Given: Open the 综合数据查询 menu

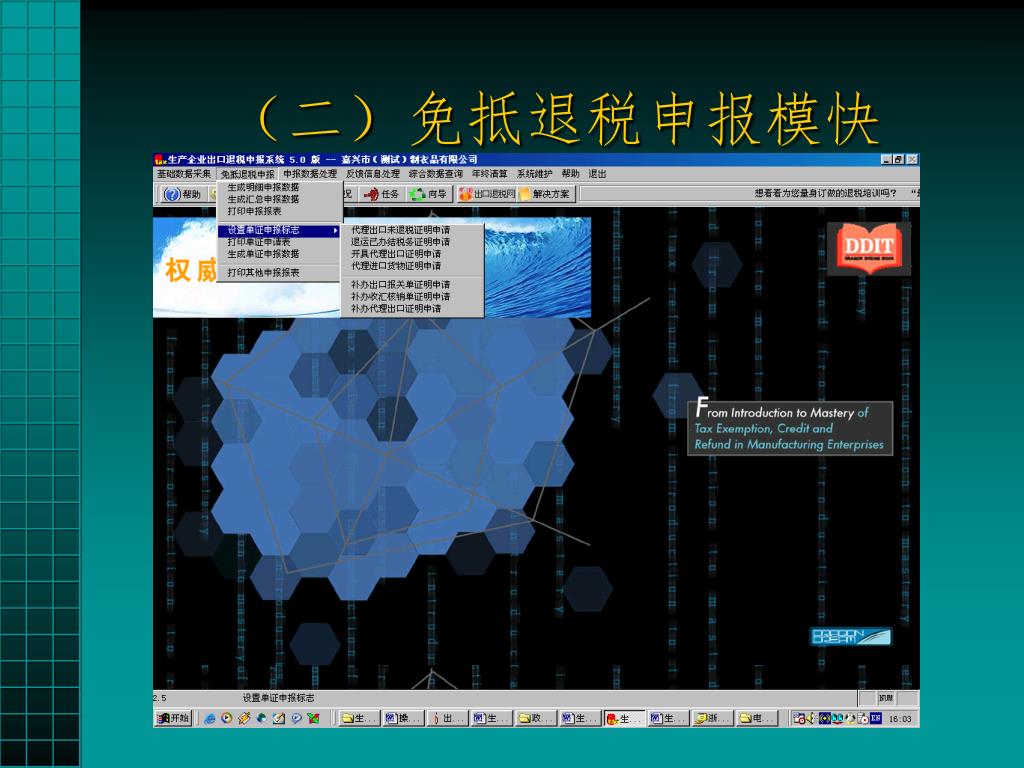Looking at the screenshot, I should click(435, 174).
